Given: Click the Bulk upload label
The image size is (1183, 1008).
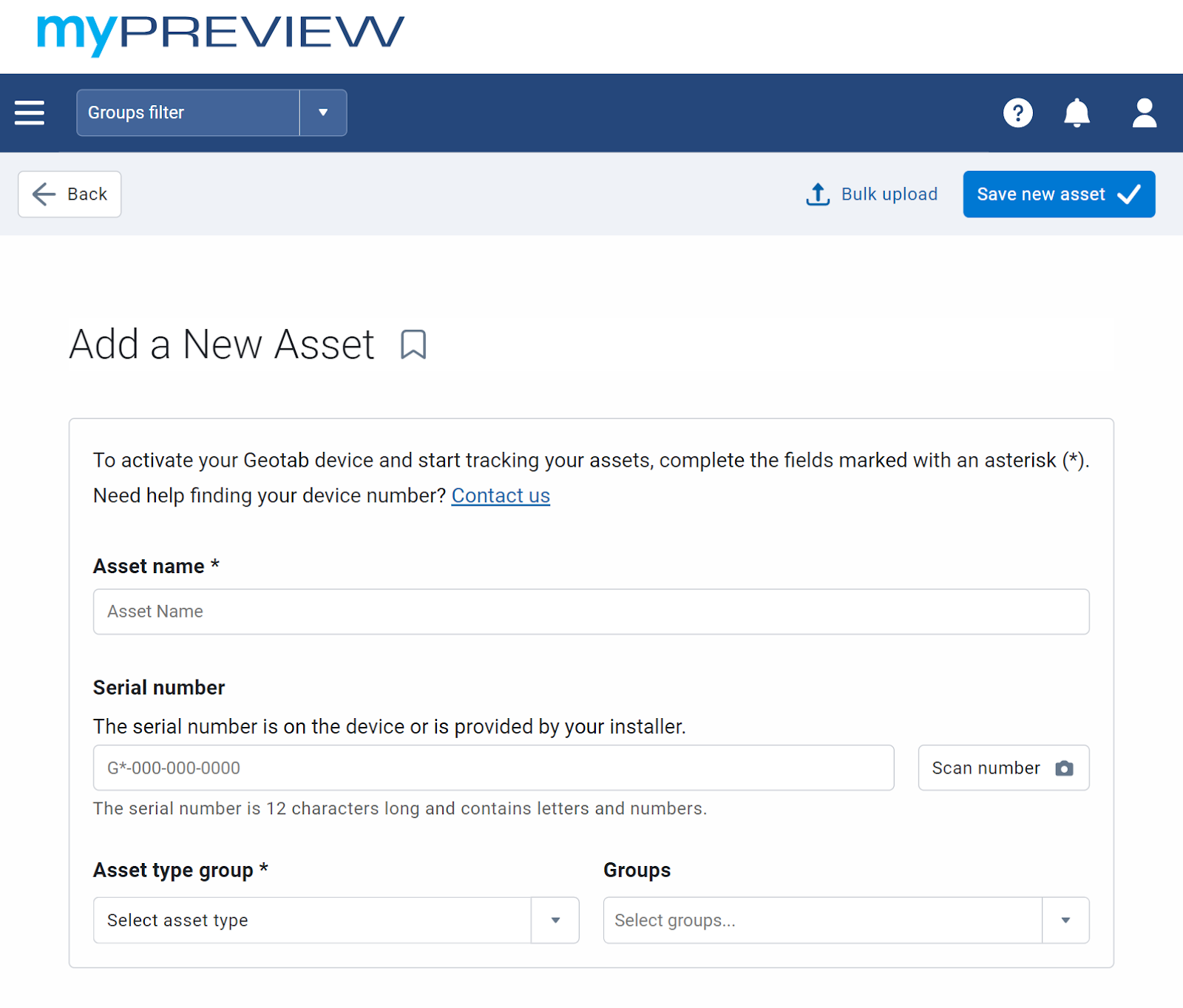Looking at the screenshot, I should click(889, 194).
